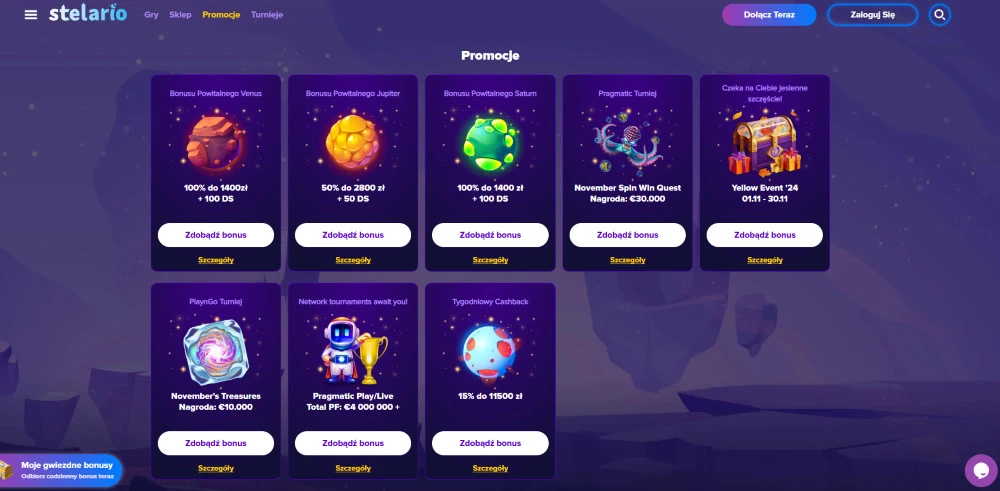Open the hamburger menu icon
This screenshot has width=1000, height=491.
click(x=31, y=15)
